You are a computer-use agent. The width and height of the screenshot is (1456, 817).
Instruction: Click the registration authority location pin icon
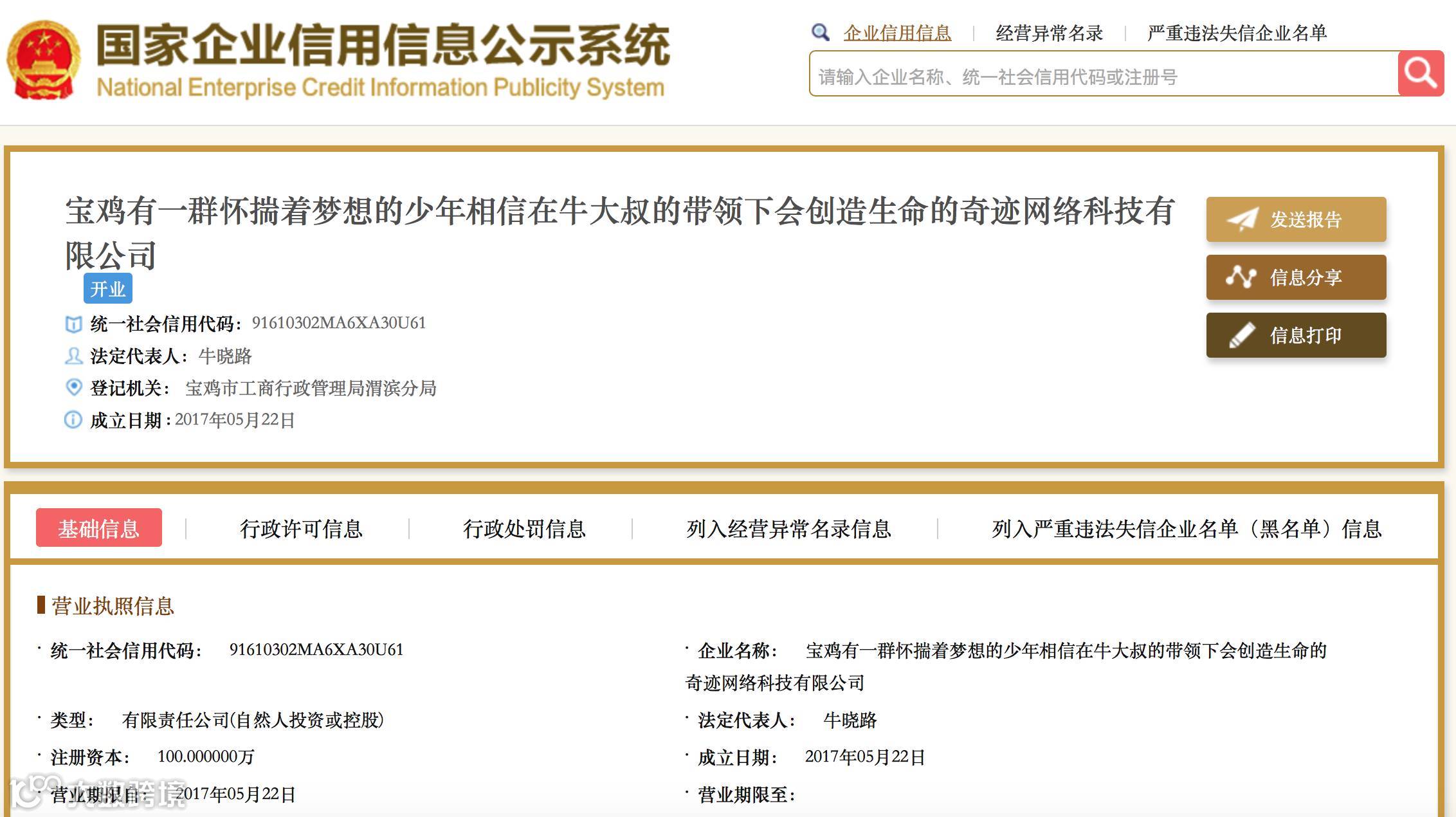(73, 387)
